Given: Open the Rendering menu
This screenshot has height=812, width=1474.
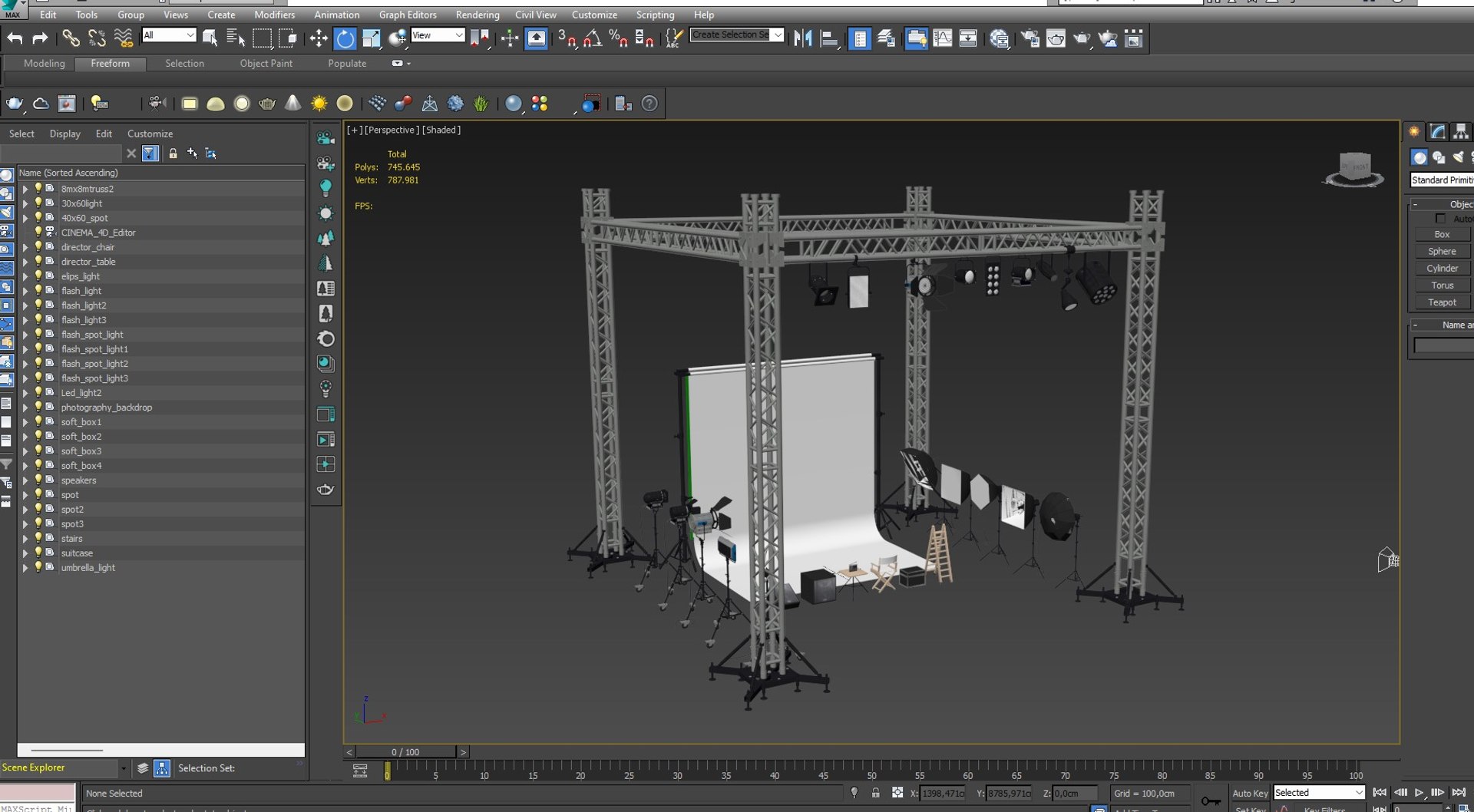Looking at the screenshot, I should pyautogui.click(x=477, y=15).
